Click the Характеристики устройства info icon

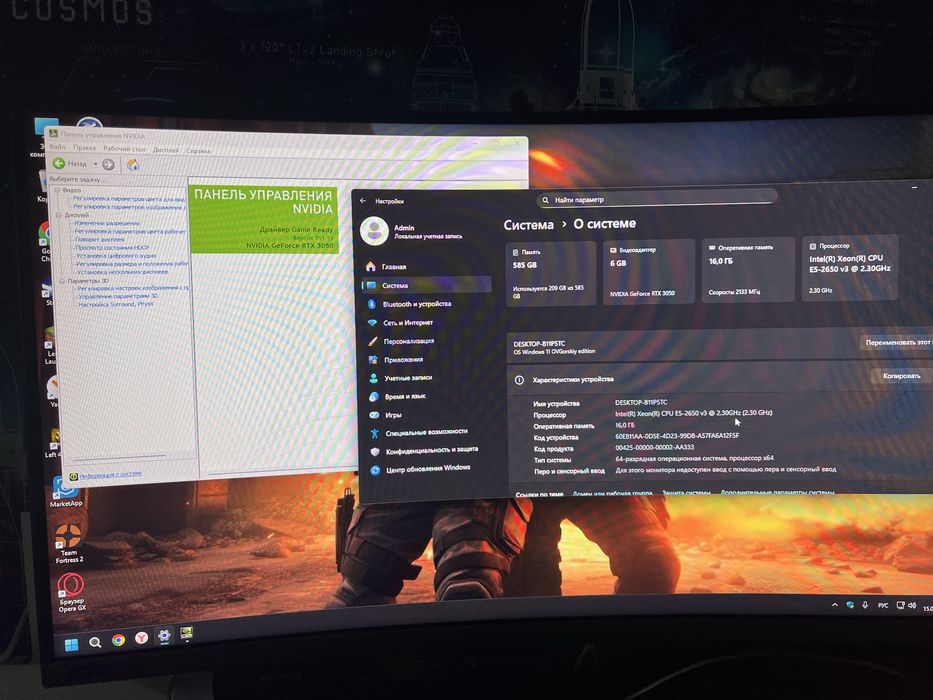519,380
